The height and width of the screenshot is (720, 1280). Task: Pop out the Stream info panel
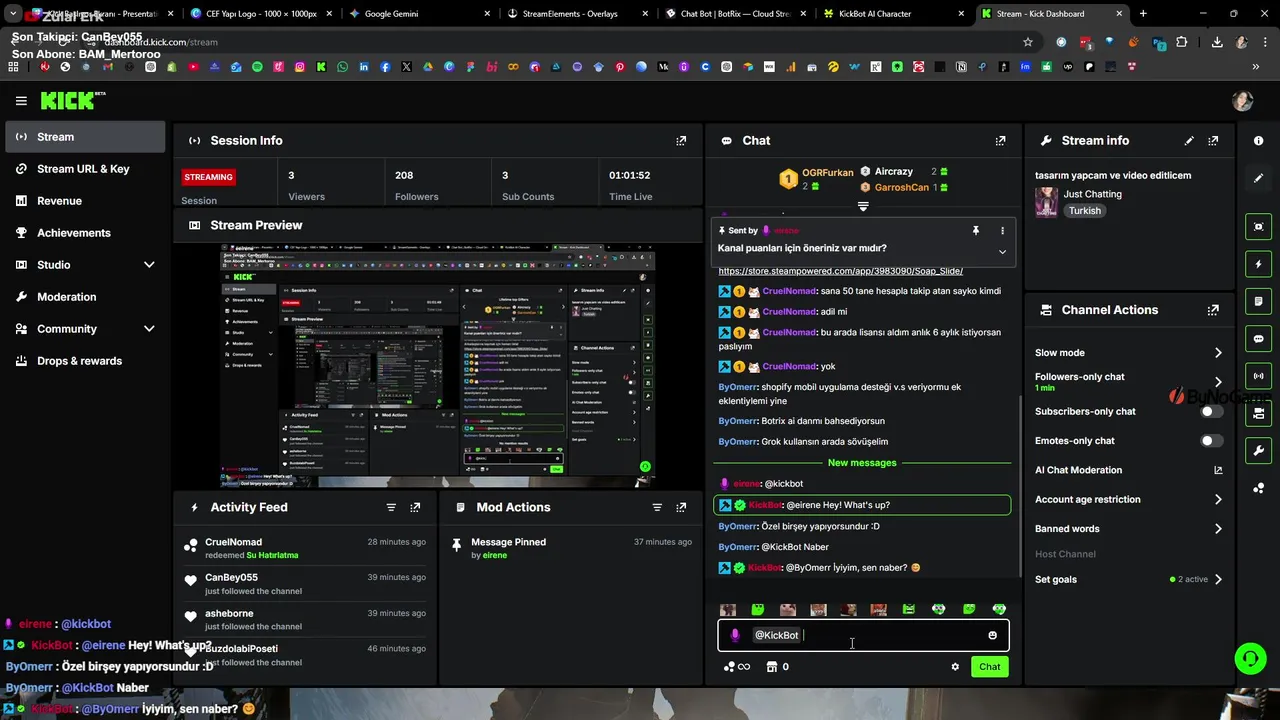[x=1213, y=141]
